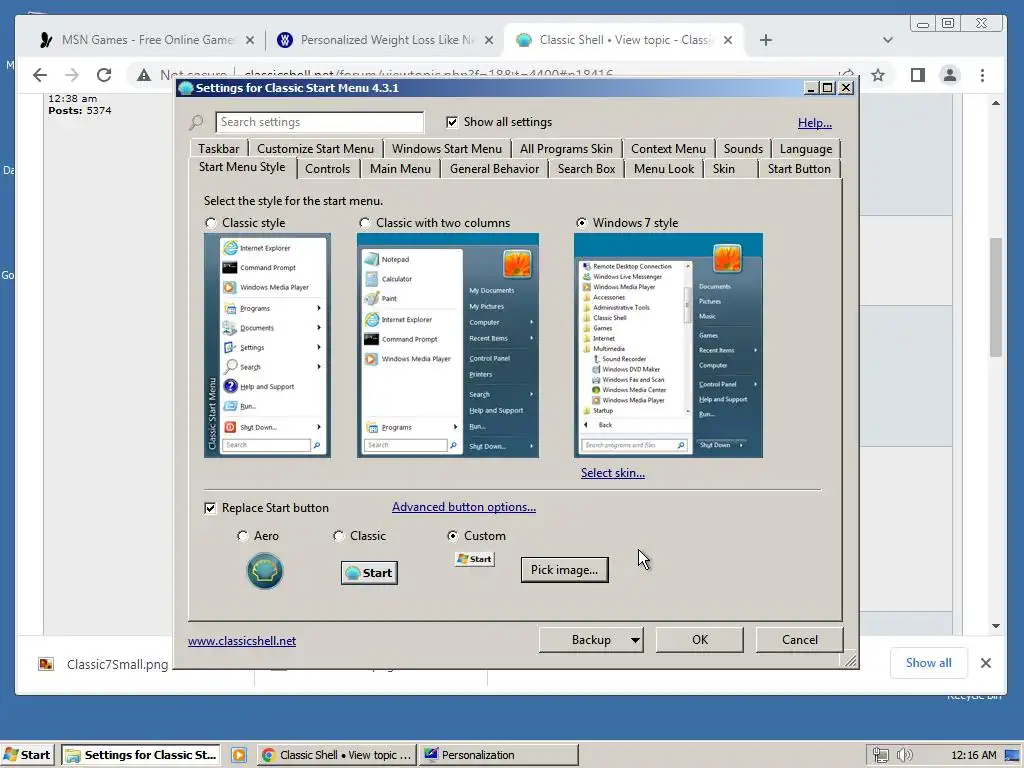
Task: Switch to the Start Button tab
Action: [x=799, y=169]
